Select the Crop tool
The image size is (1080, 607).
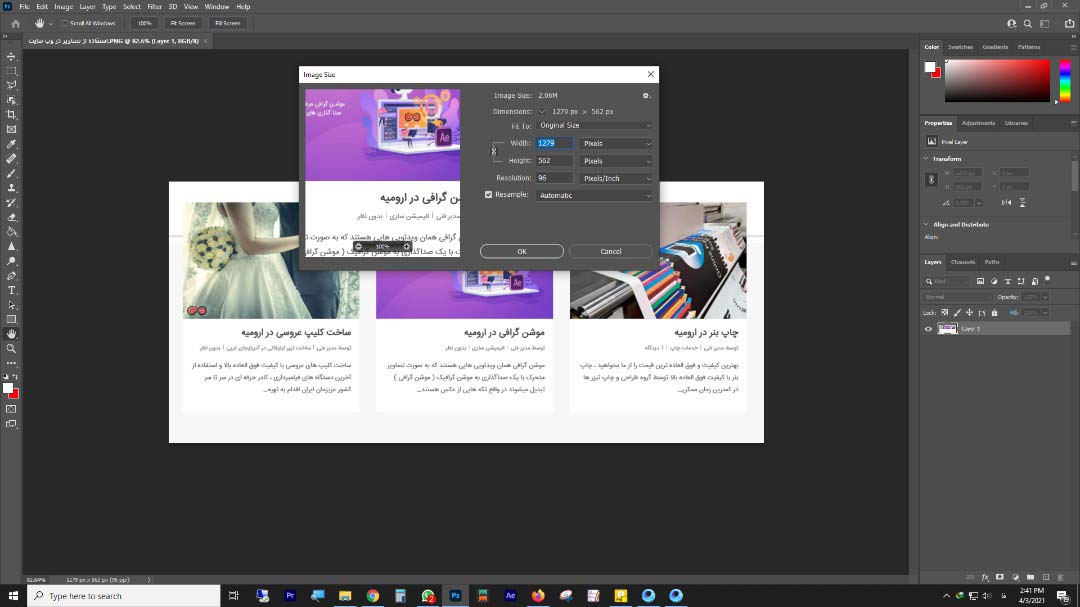[x=11, y=114]
